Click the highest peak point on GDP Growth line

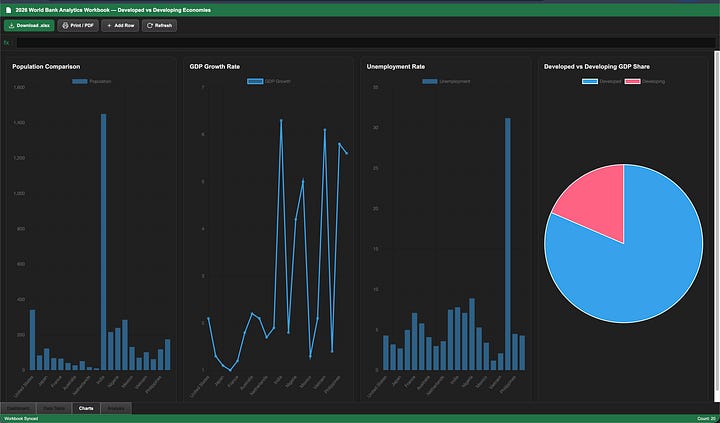tap(281, 120)
